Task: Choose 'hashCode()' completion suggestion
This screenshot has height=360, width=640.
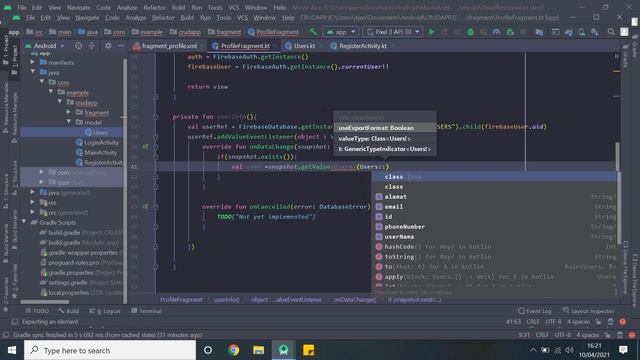Action: pos(495,247)
